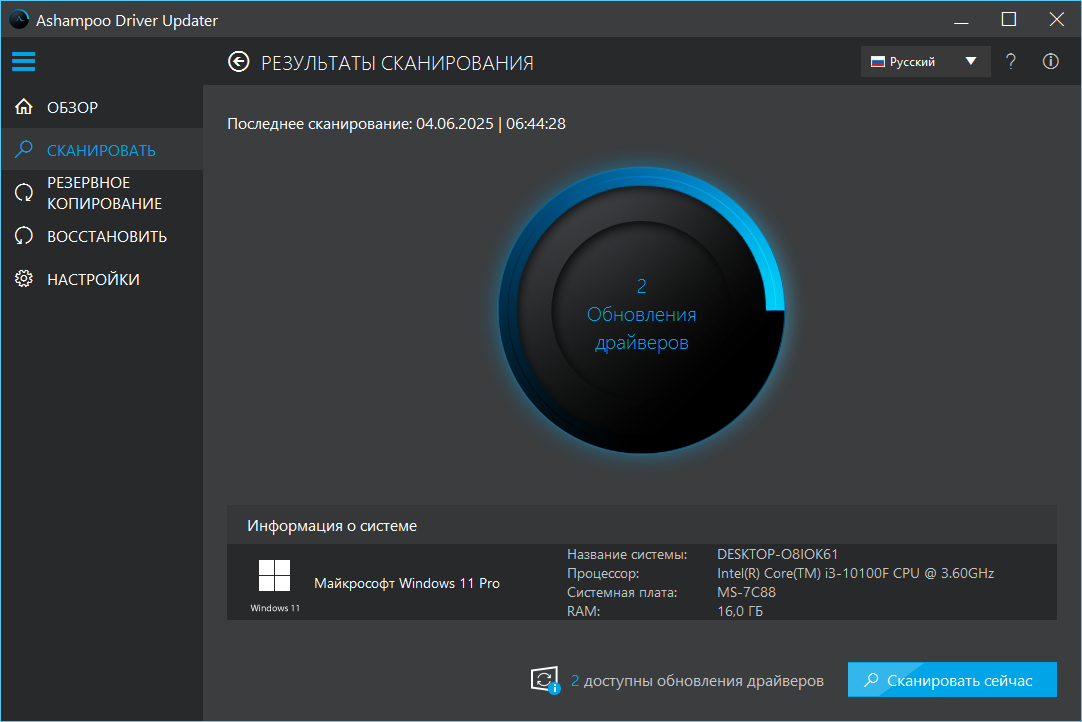This screenshot has width=1082, height=722.
Task: Open the help question mark icon
Action: (x=1010, y=61)
